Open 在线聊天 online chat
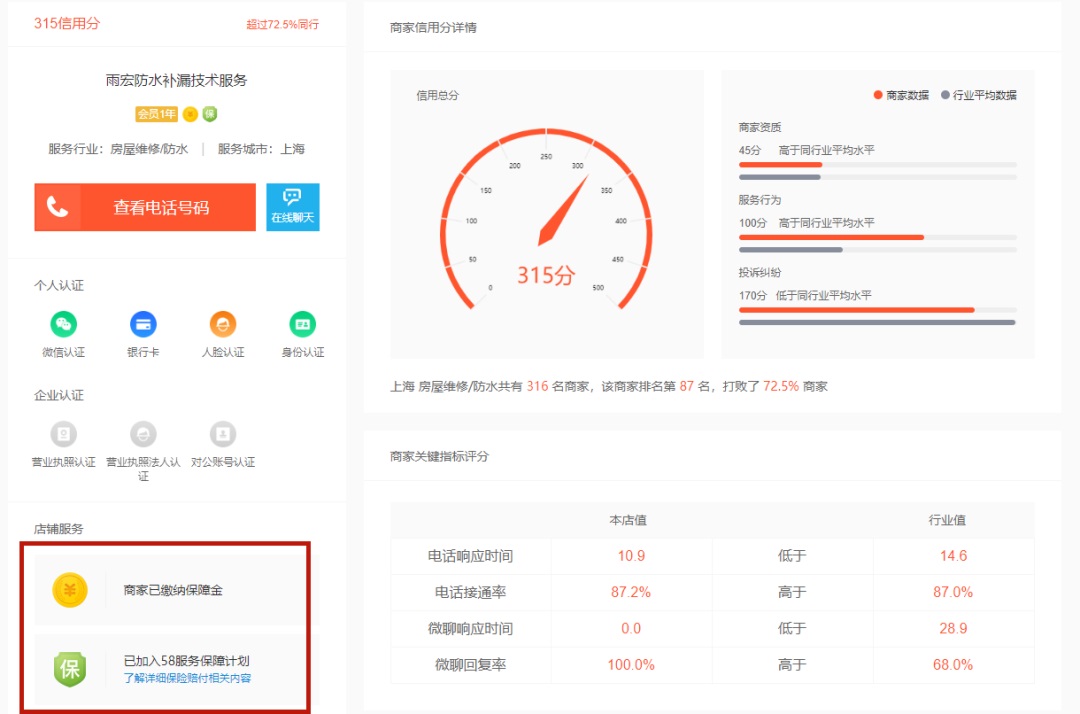The image size is (1080, 714). [x=293, y=207]
